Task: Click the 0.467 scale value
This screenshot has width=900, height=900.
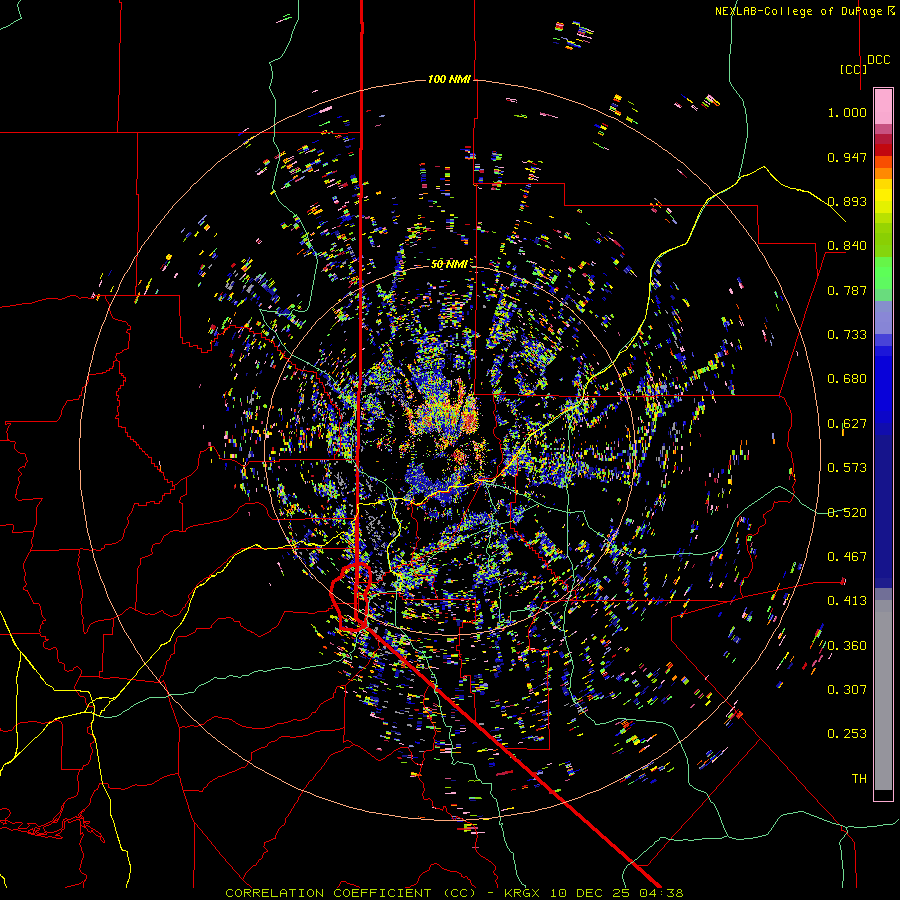Action: (x=847, y=557)
